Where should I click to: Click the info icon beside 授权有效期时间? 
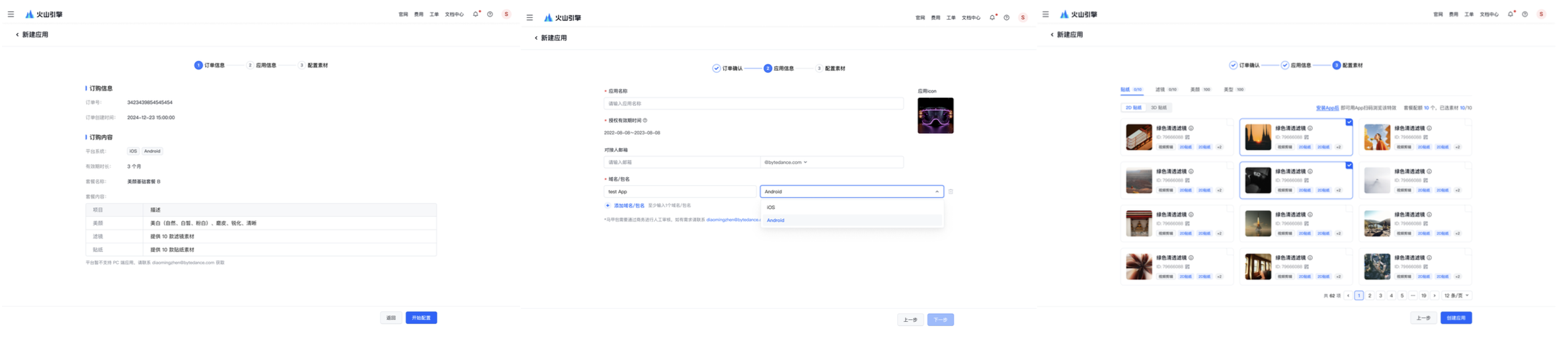click(x=645, y=120)
